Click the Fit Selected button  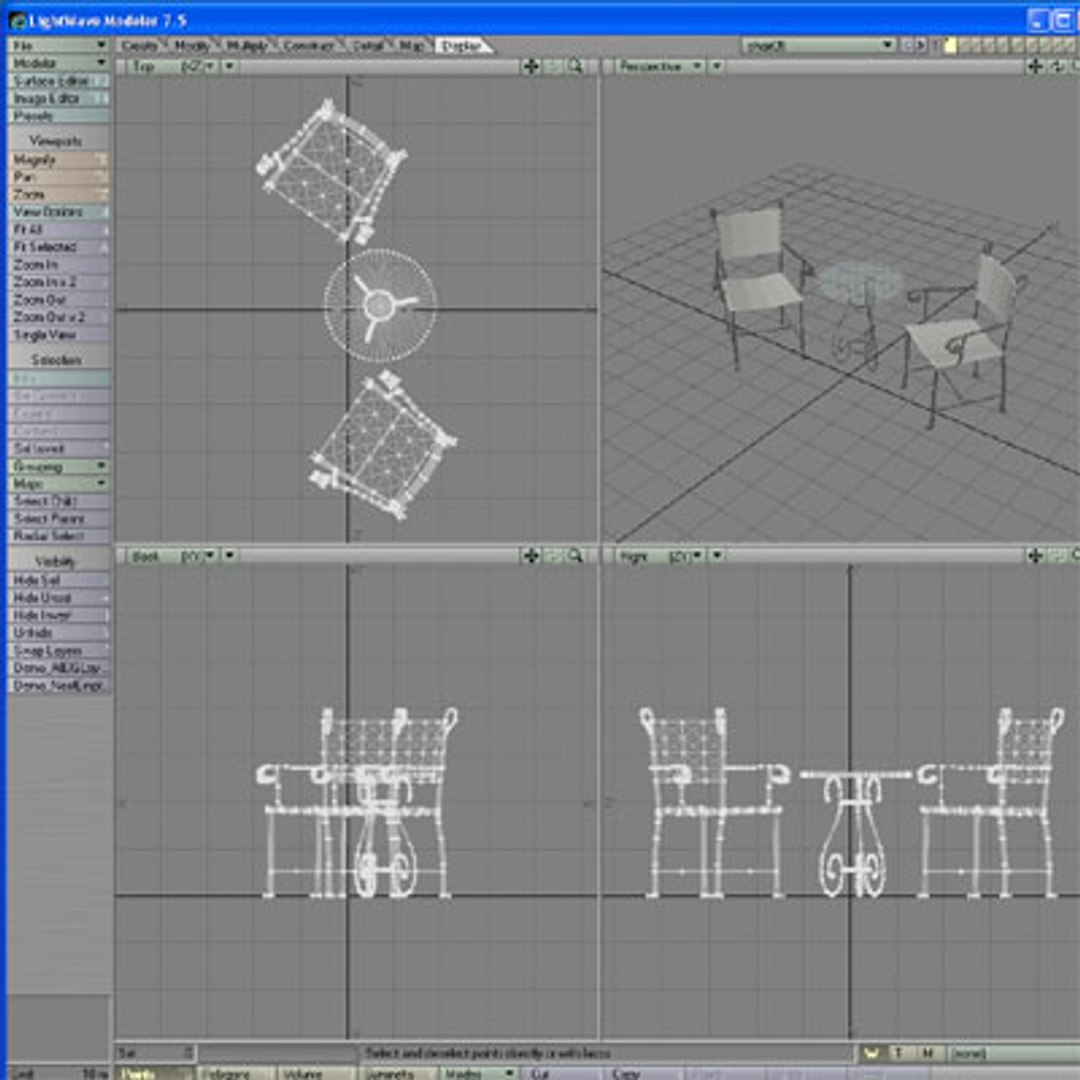pos(59,247)
